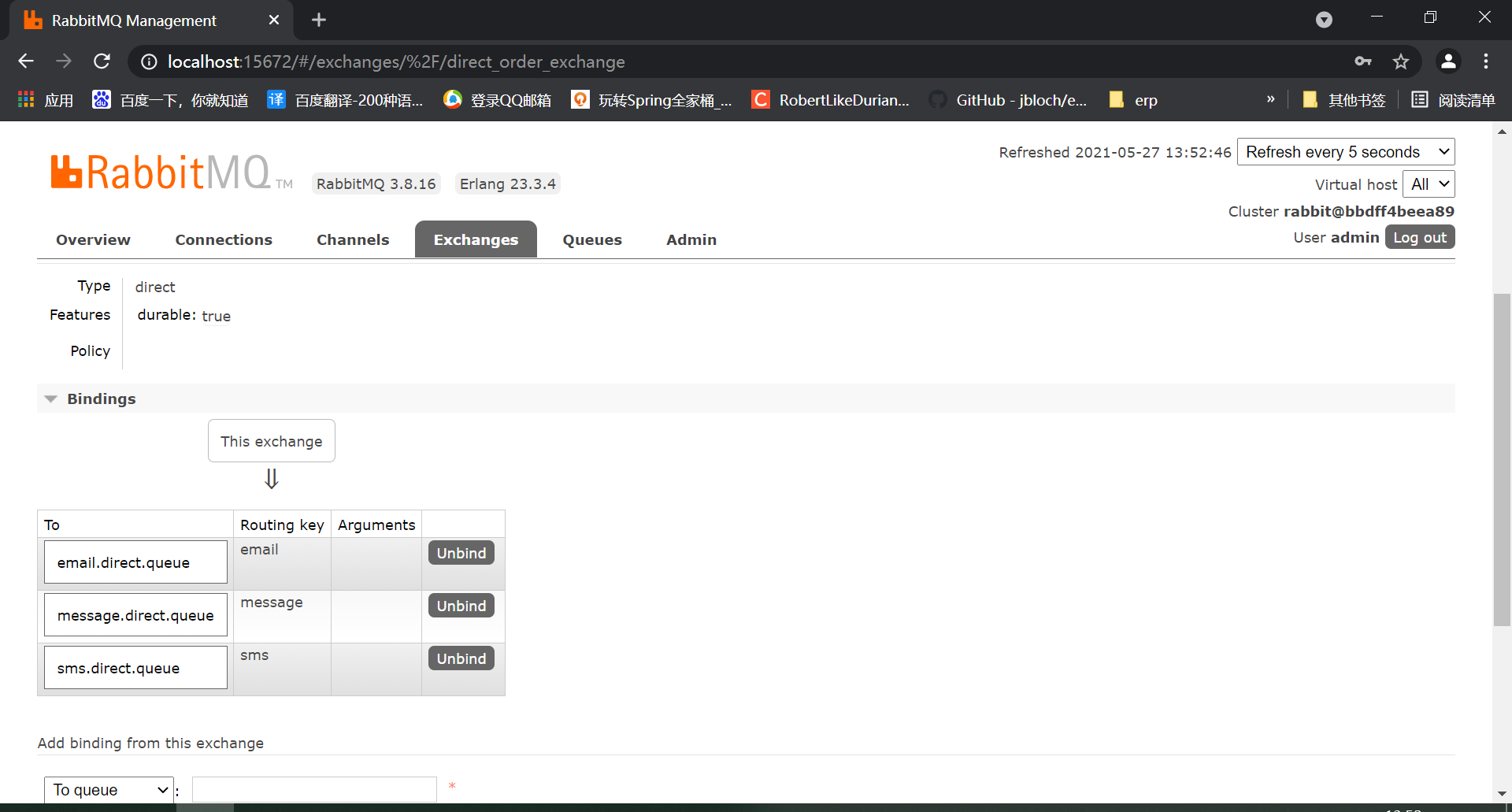The height and width of the screenshot is (812, 1512).
Task: Open email.direct.queue link
Action: [124, 562]
